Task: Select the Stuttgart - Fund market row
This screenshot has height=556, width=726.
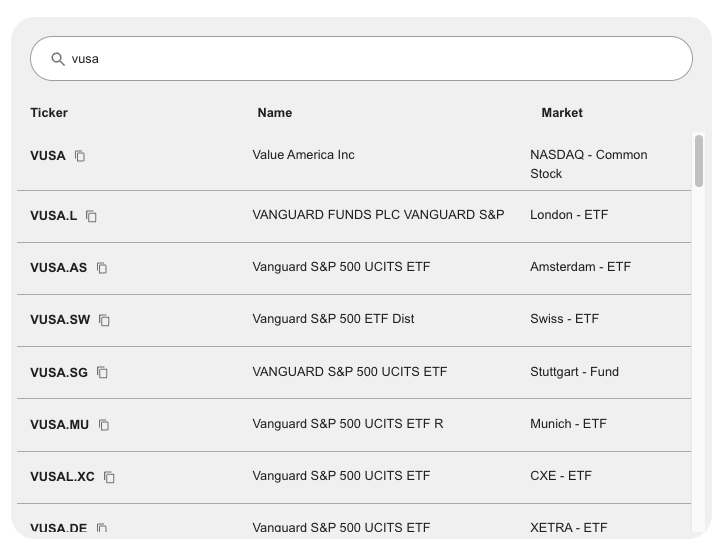Action: [574, 372]
